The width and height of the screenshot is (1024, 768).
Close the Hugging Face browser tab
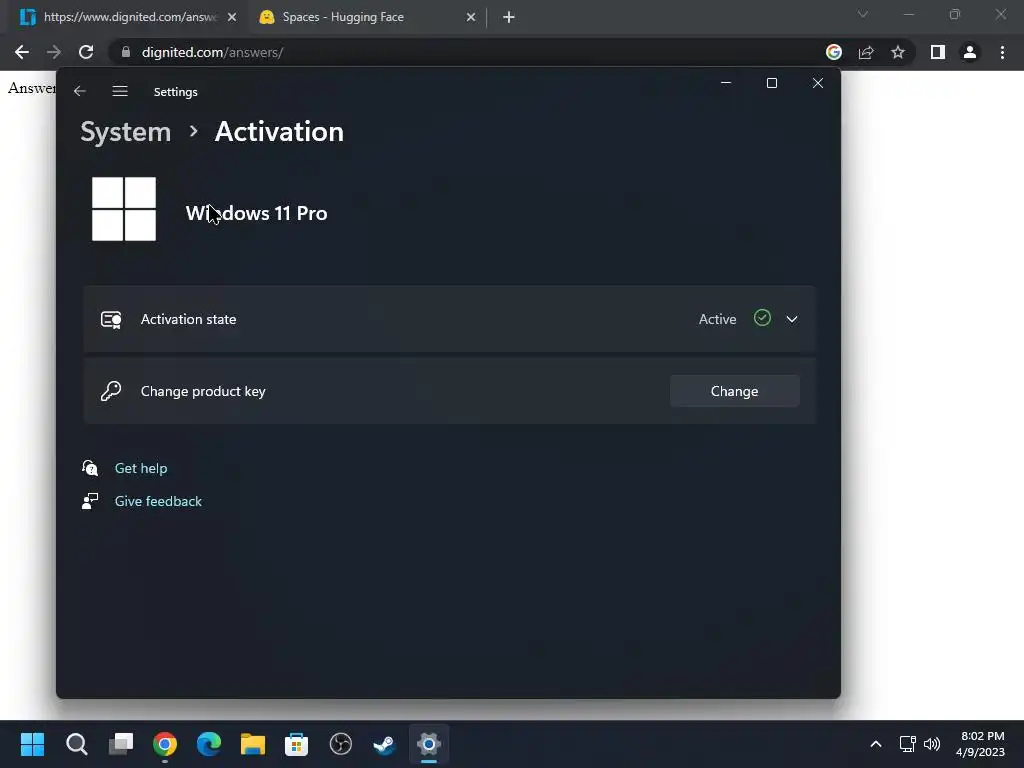coord(471,18)
